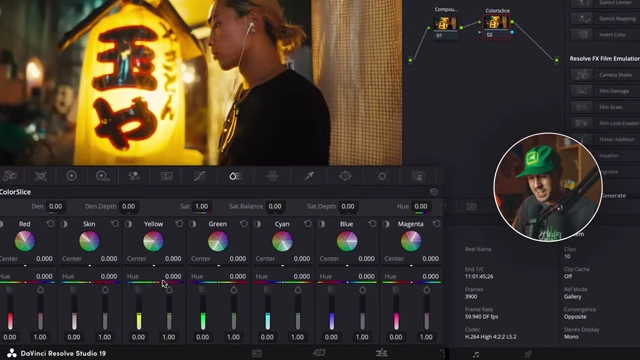Viewport: 640px width, 360px height.
Task: Click the Blue slice color wheel
Action: pyautogui.click(x=347, y=241)
